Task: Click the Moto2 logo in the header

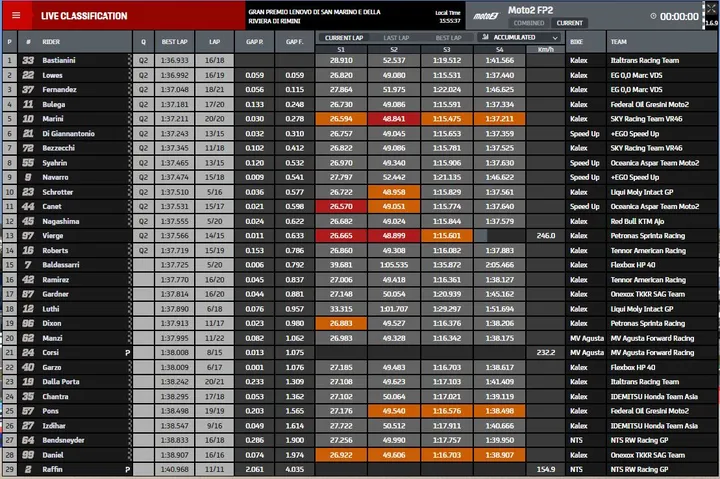Action: coord(486,16)
